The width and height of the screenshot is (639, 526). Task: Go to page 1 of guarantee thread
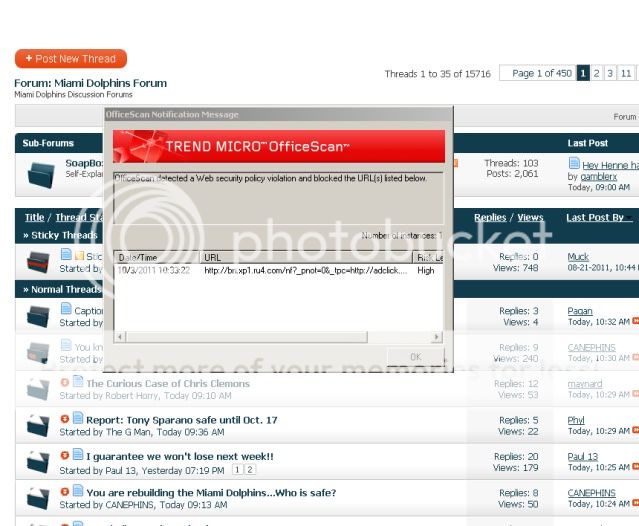pos(237,469)
